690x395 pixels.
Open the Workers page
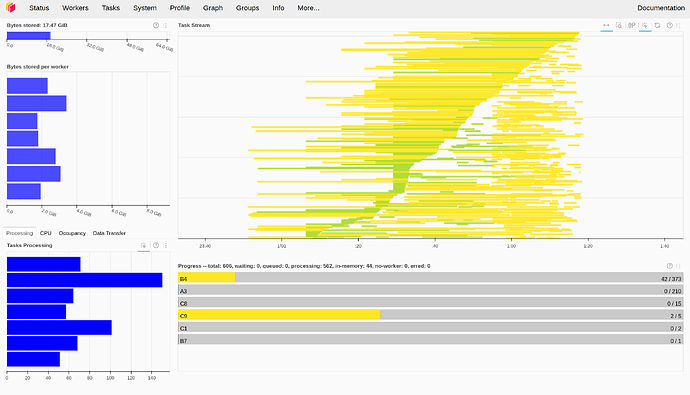point(75,8)
